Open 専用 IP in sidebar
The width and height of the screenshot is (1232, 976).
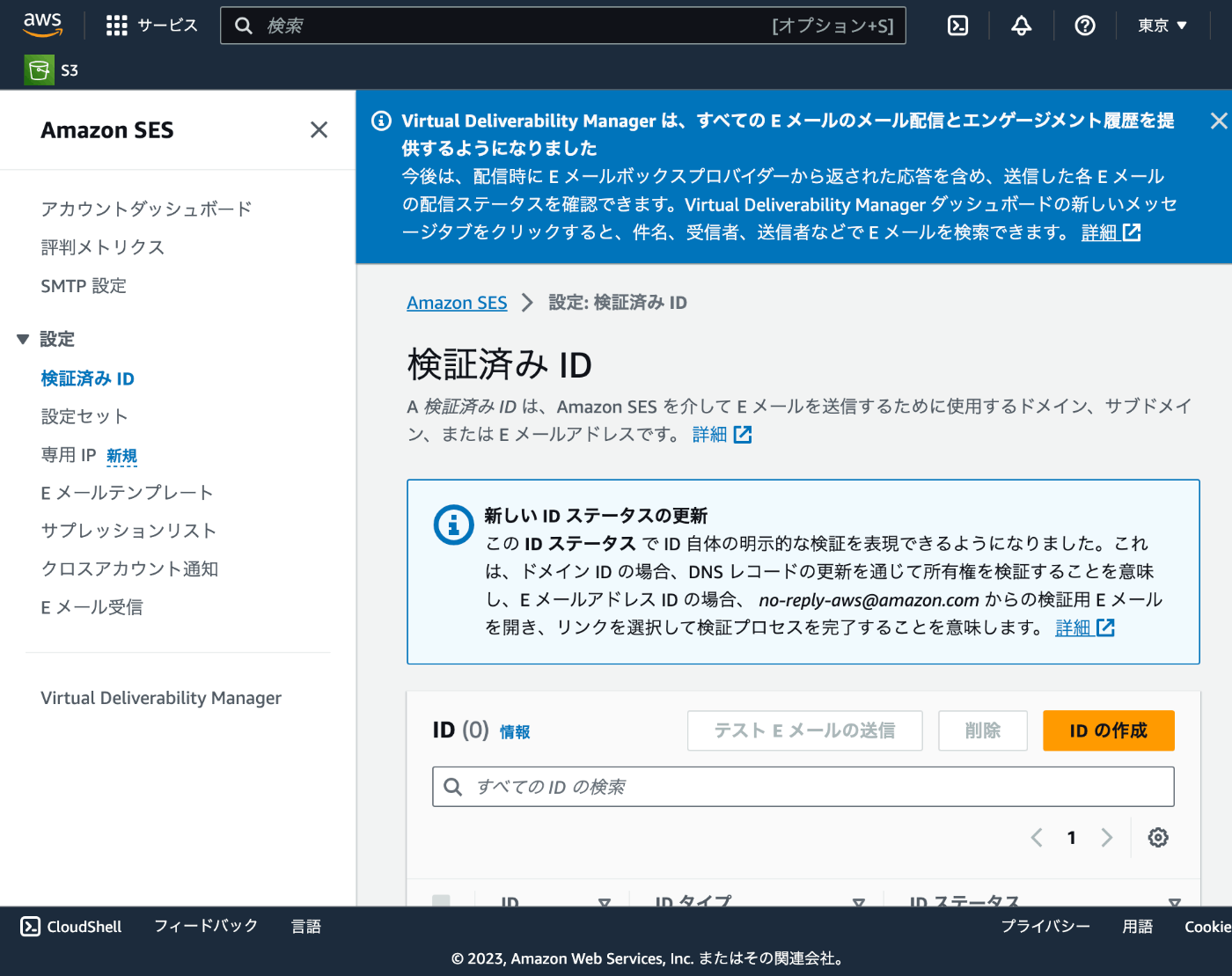[68, 455]
